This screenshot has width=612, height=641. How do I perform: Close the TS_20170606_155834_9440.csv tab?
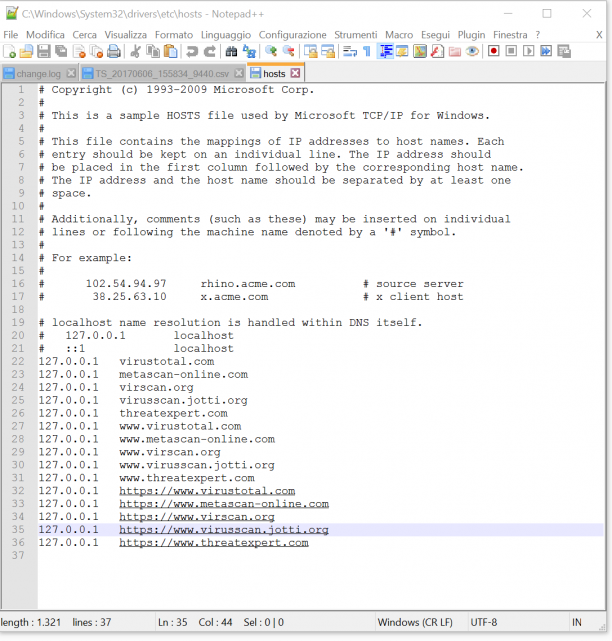pos(239,73)
